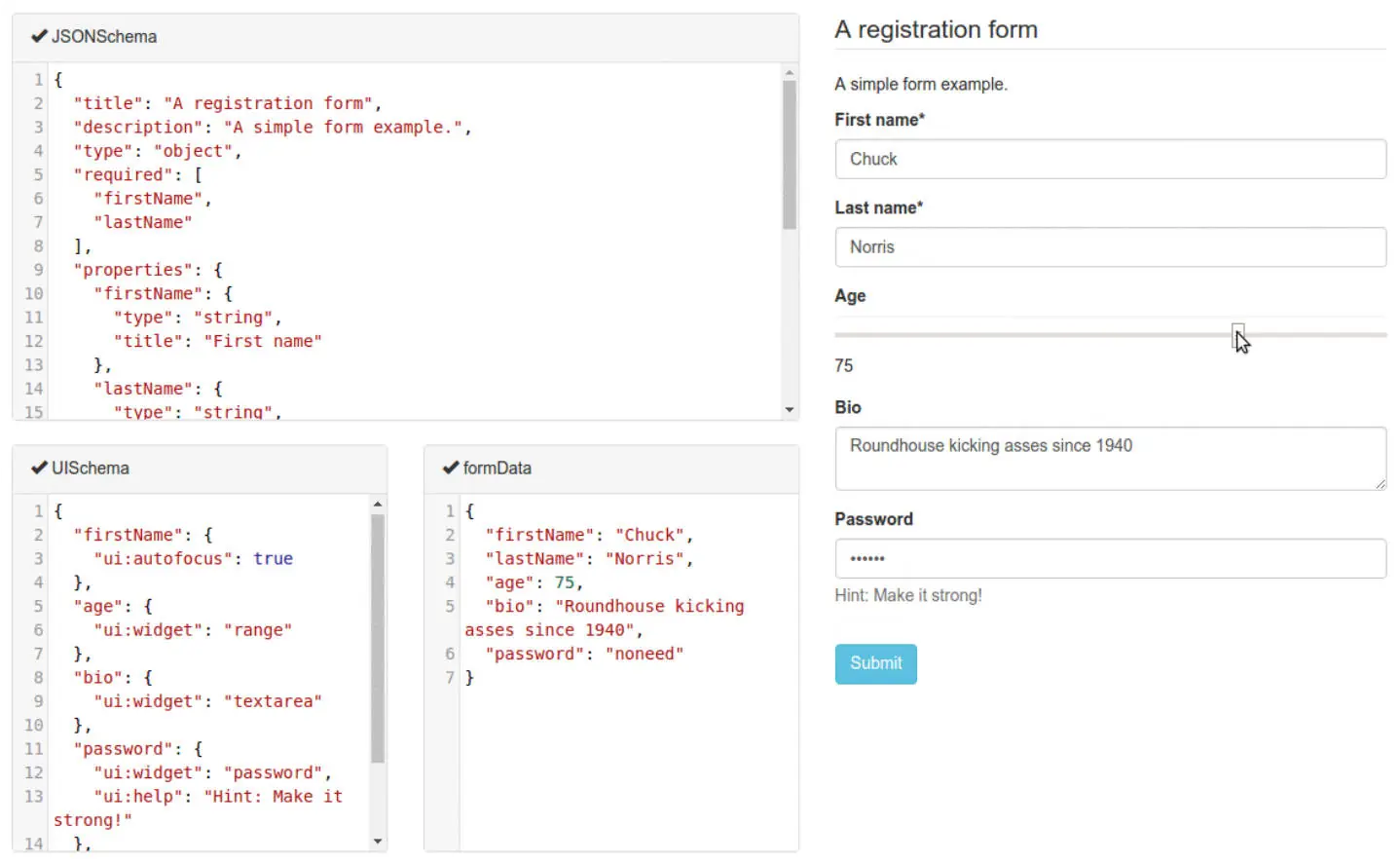
Task: Click the UISchema panel title text
Action: point(91,468)
